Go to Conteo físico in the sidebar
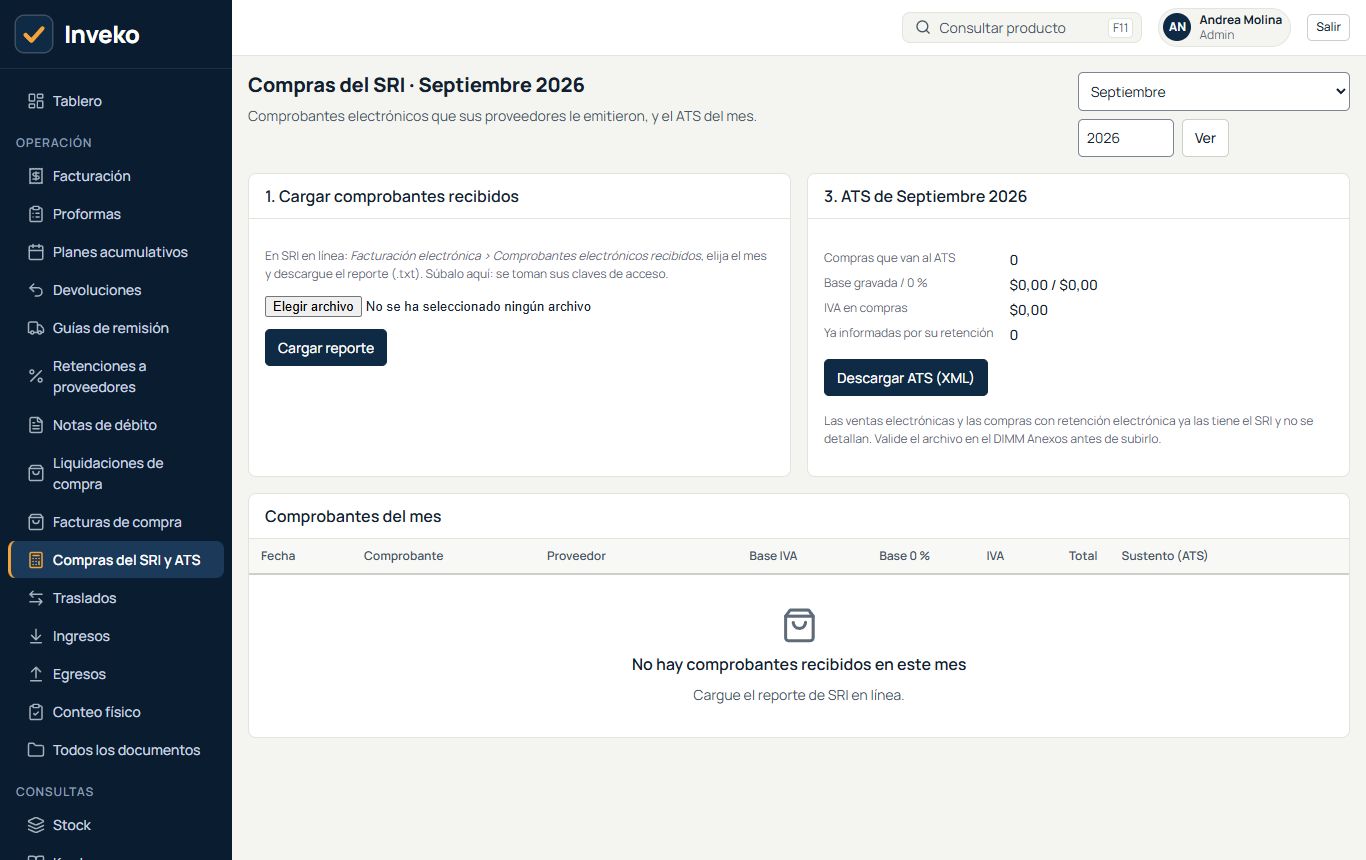Image resolution: width=1366 pixels, height=860 pixels. click(x=116, y=712)
